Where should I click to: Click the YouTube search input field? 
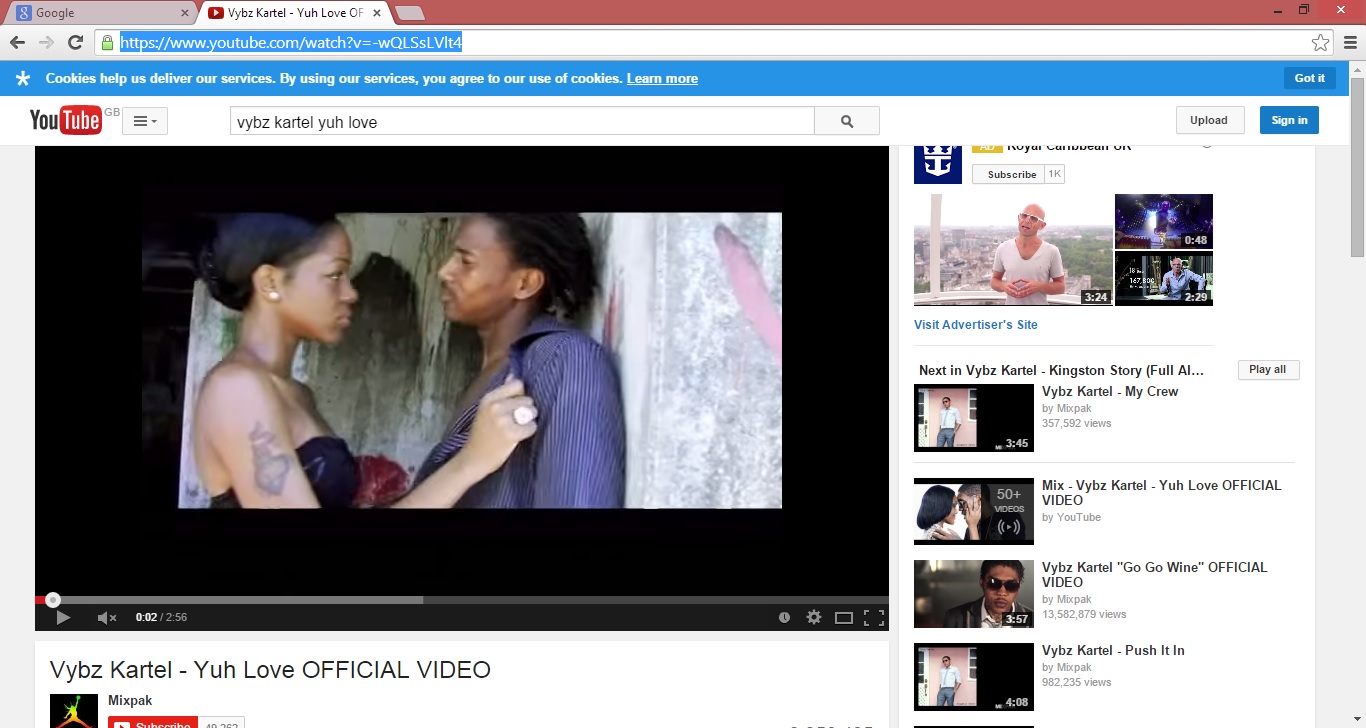522,121
